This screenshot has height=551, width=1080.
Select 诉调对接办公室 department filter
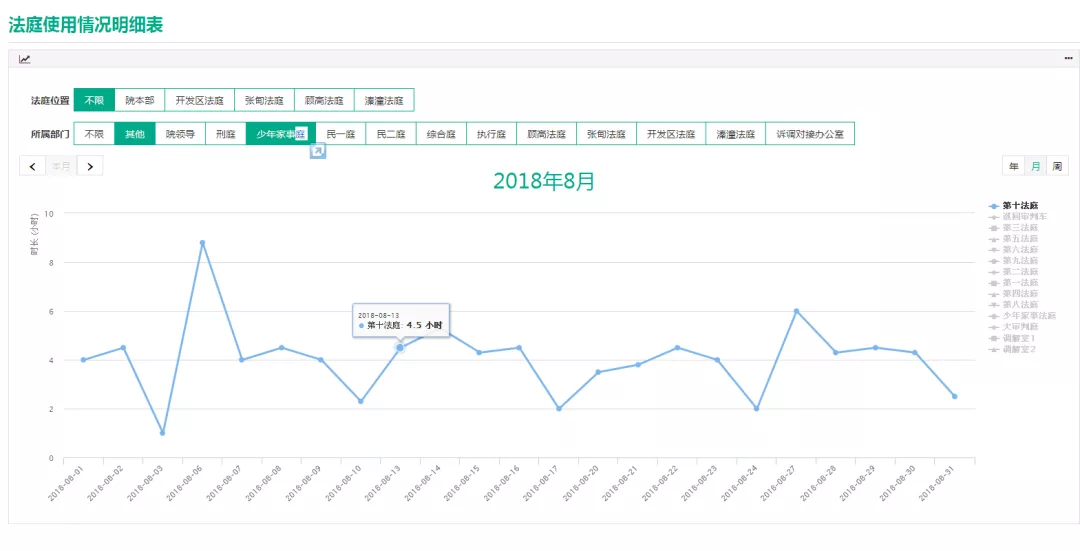(x=810, y=134)
